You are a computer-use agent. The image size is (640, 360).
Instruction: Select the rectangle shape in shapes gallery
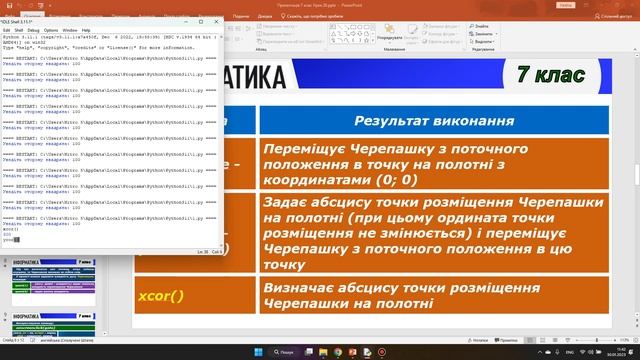(353, 27)
